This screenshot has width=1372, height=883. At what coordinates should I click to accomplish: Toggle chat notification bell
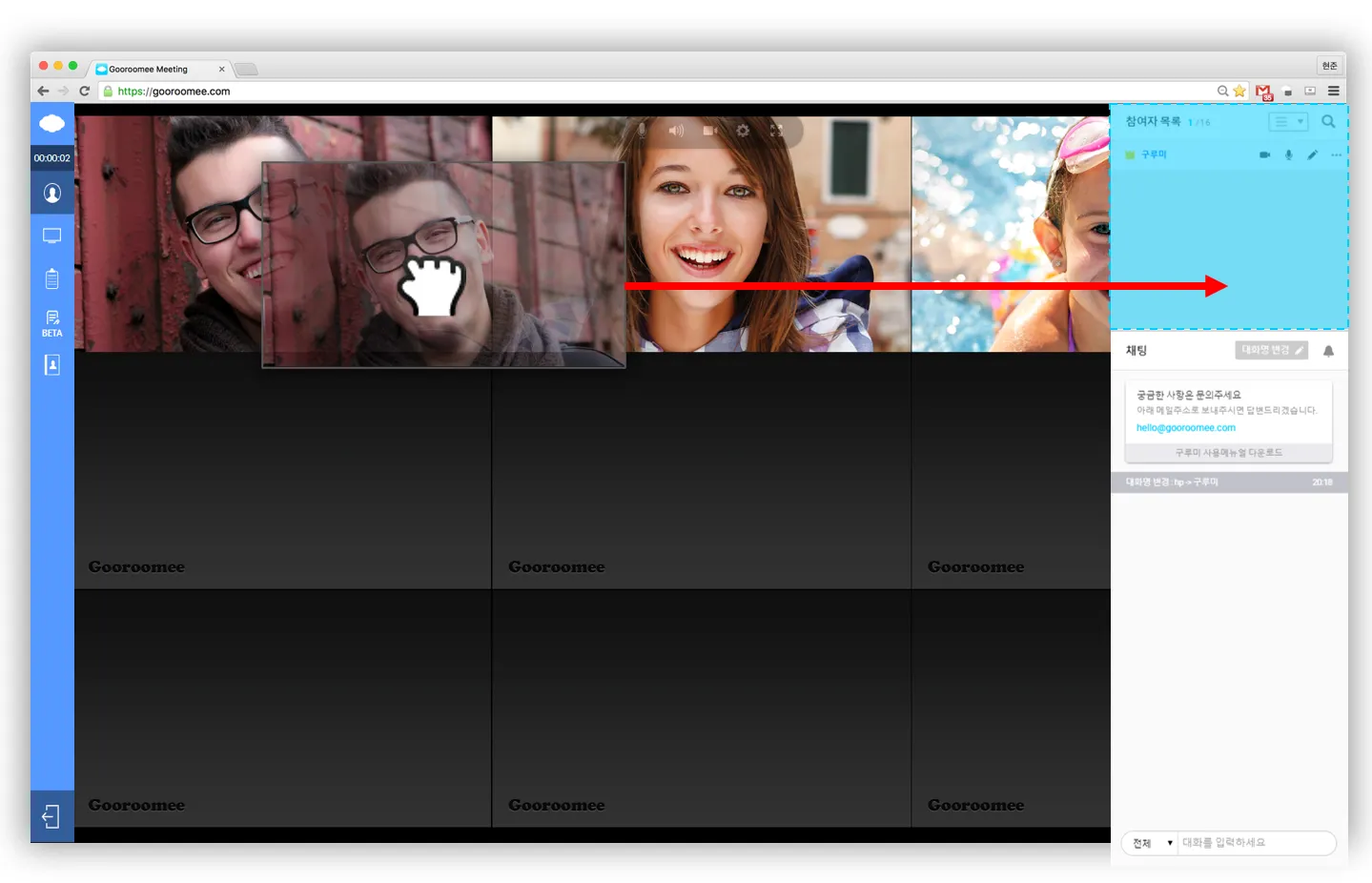coord(1328,351)
